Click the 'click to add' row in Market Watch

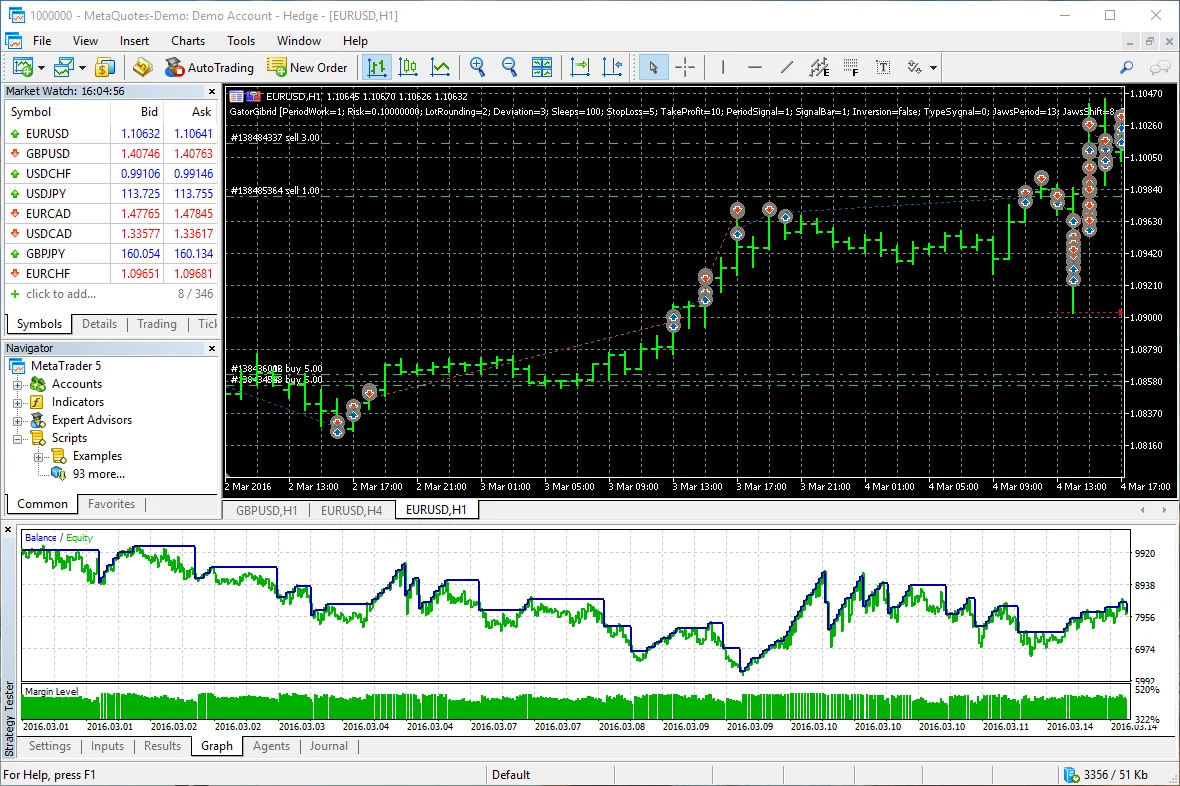click(58, 293)
